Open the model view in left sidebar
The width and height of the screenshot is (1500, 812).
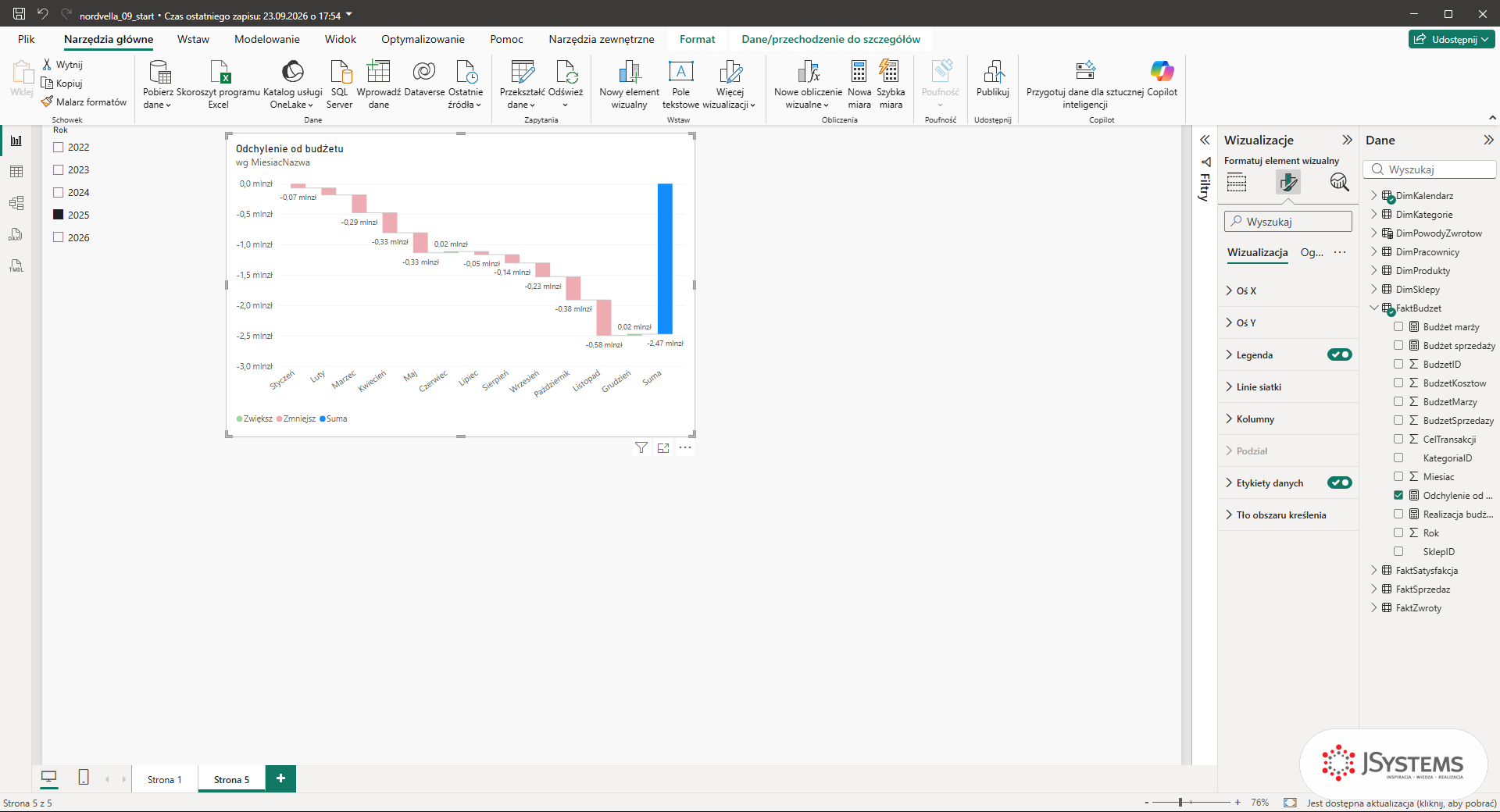[16, 203]
